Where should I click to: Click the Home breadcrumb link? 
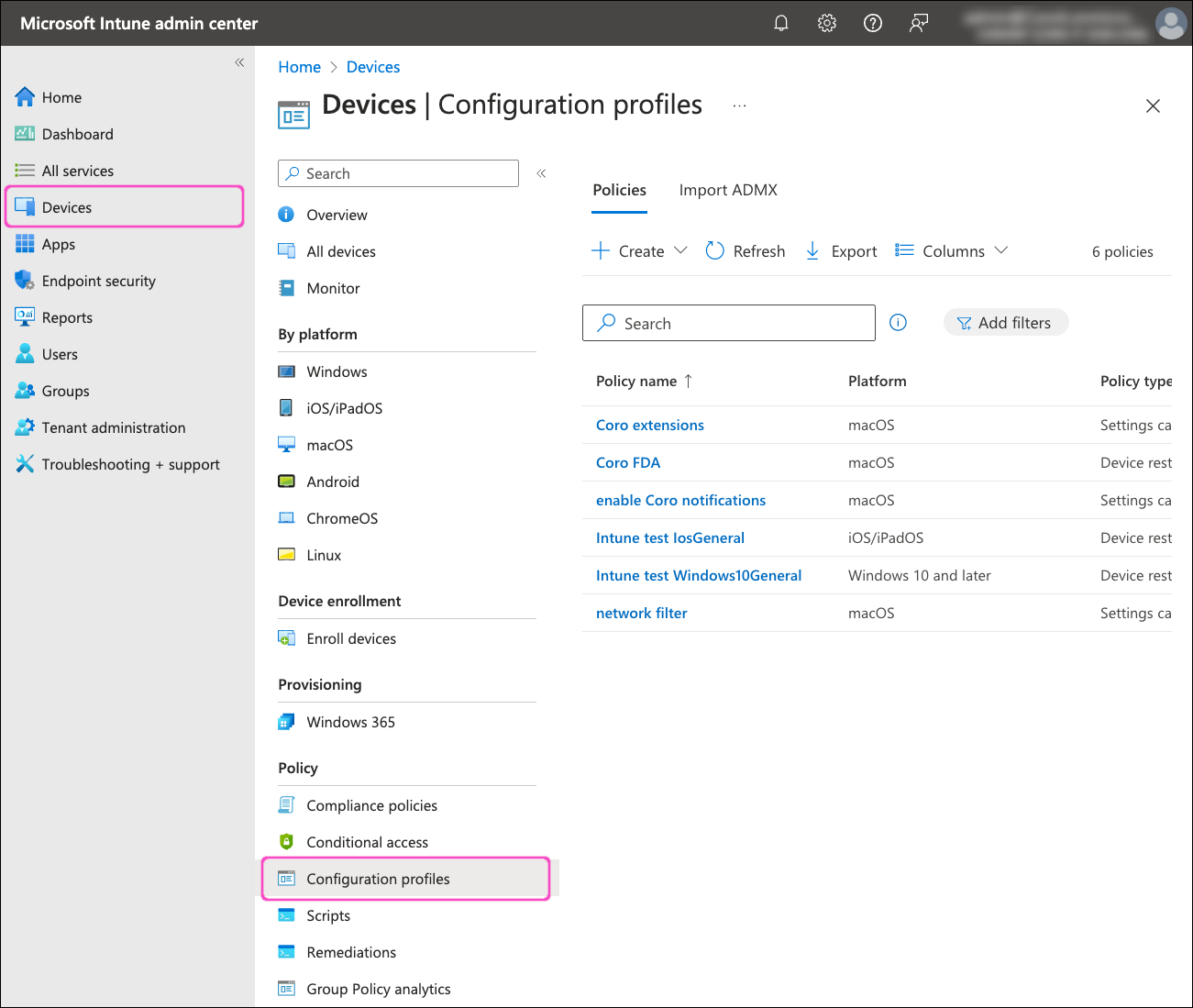[299, 67]
